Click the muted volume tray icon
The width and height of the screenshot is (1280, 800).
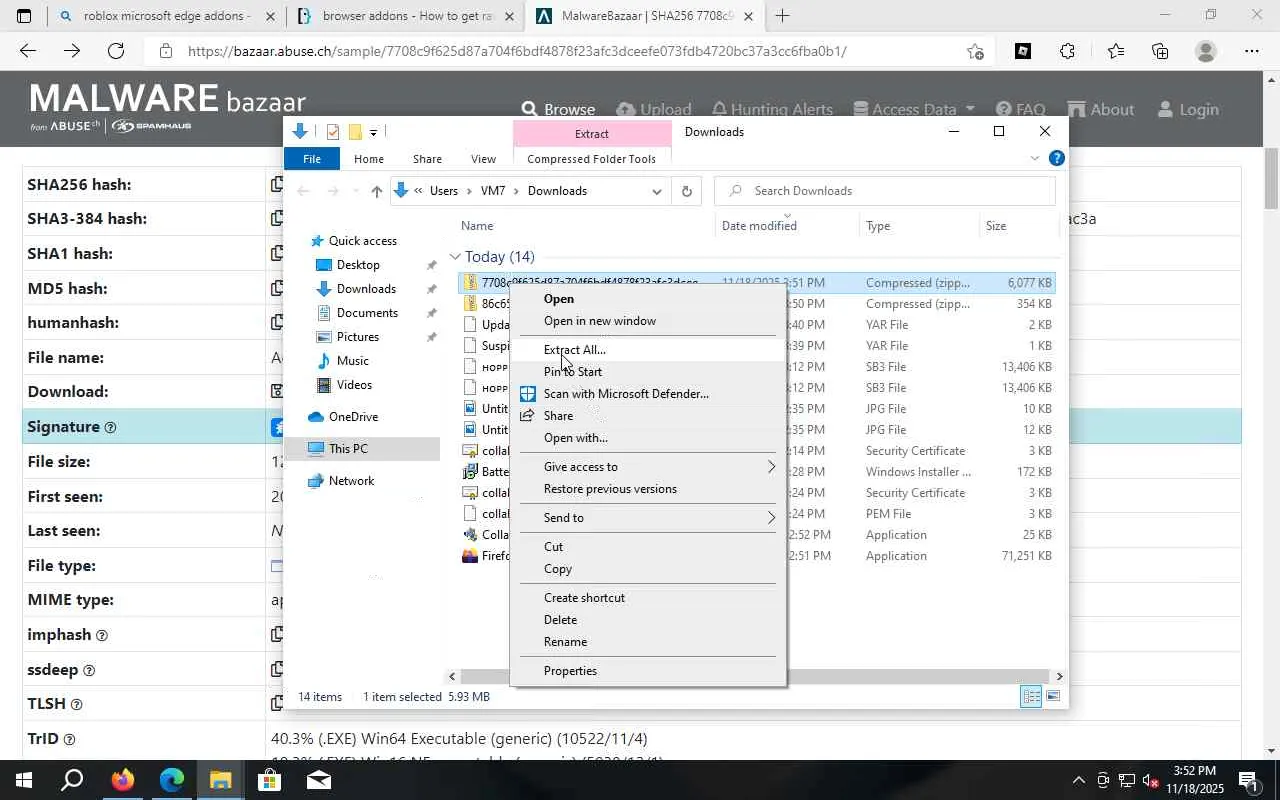click(1150, 780)
